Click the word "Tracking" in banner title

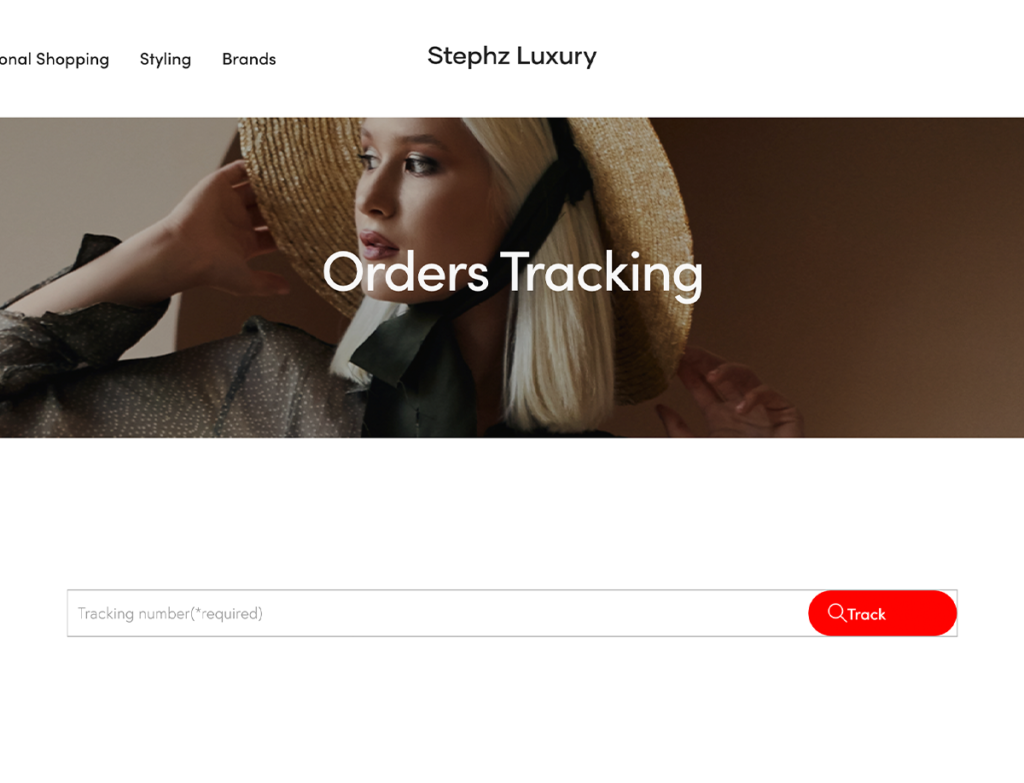coord(601,274)
